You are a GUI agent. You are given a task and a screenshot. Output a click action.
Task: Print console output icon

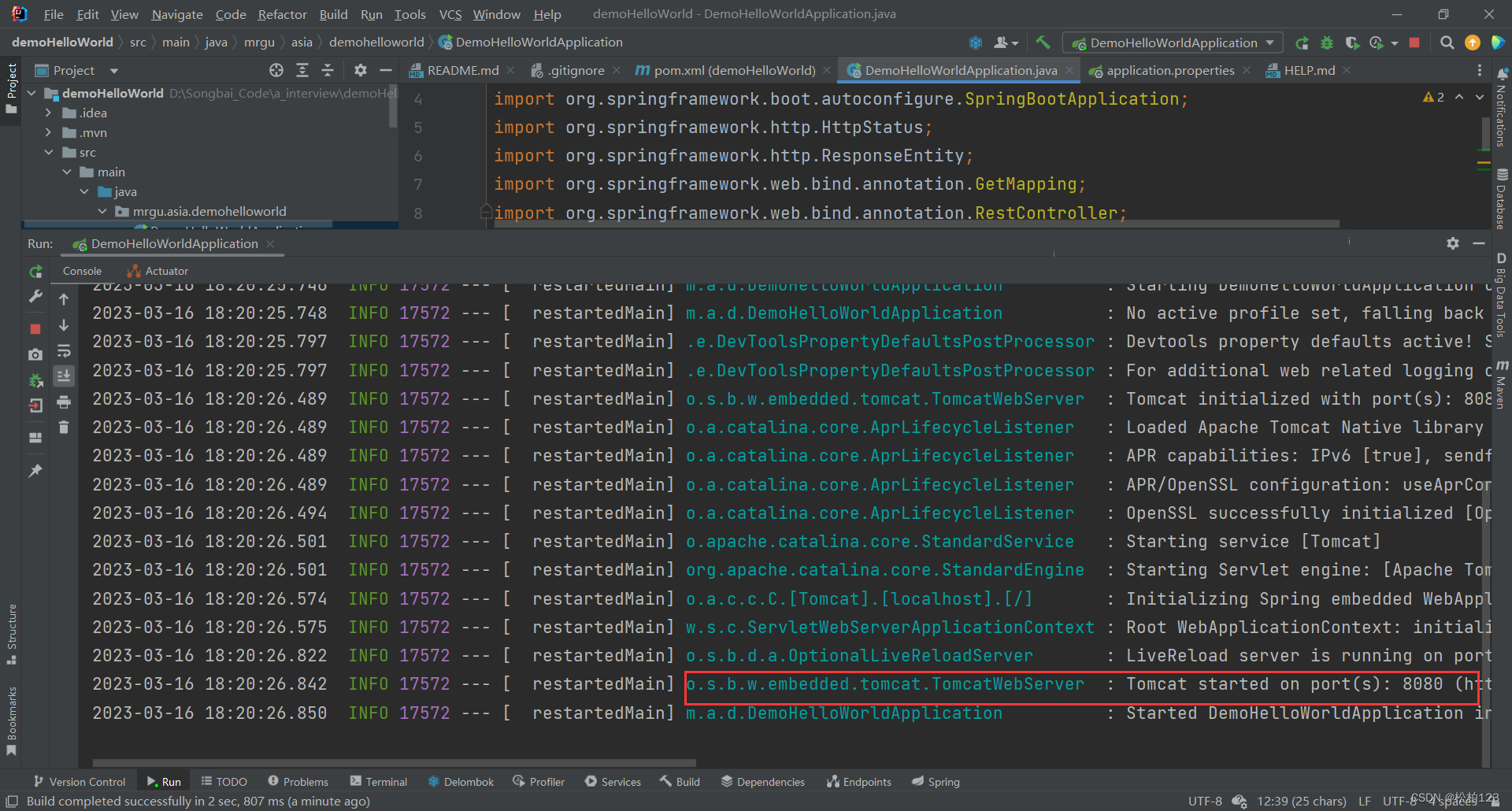(64, 402)
